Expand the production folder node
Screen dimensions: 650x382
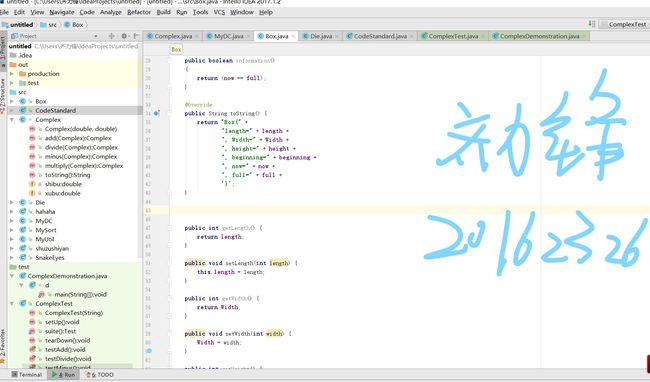coord(12,74)
